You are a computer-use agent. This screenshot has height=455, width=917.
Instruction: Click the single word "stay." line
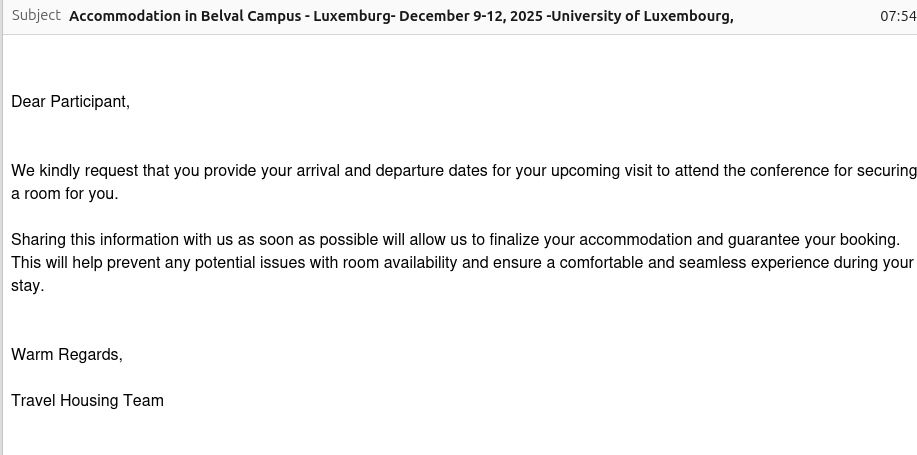click(28, 285)
